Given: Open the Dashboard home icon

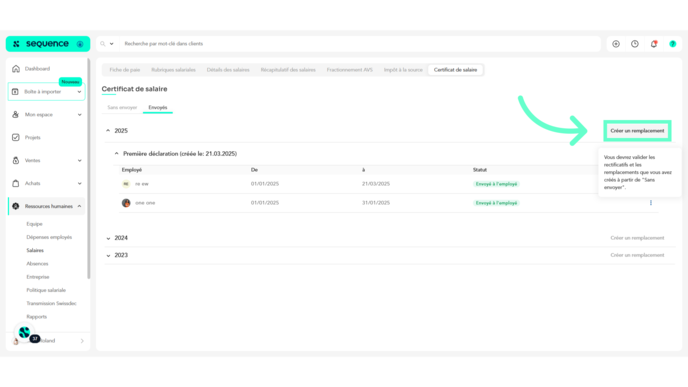Looking at the screenshot, I should point(16,69).
